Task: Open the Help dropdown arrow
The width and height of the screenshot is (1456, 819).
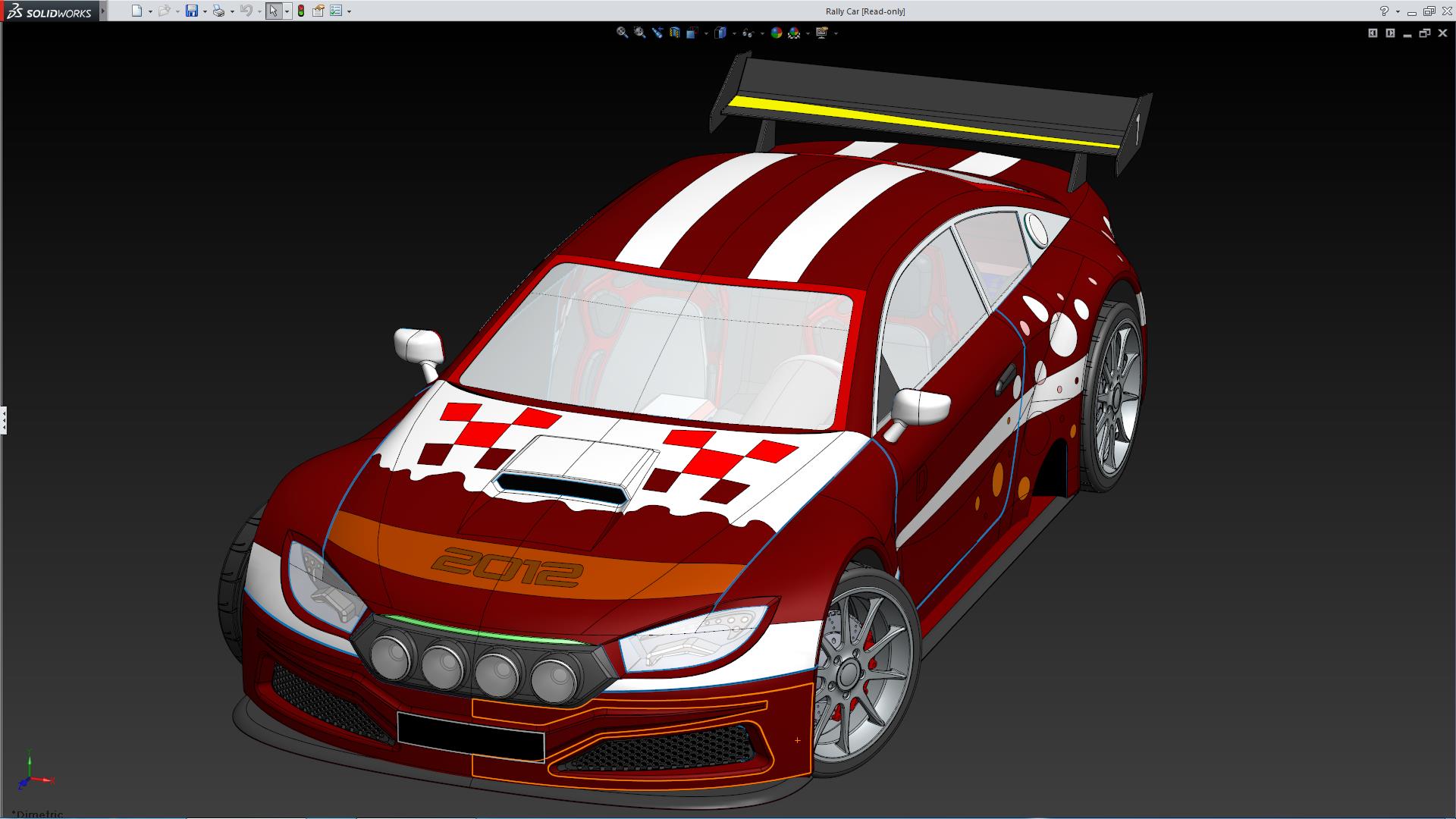Action: point(1398,11)
